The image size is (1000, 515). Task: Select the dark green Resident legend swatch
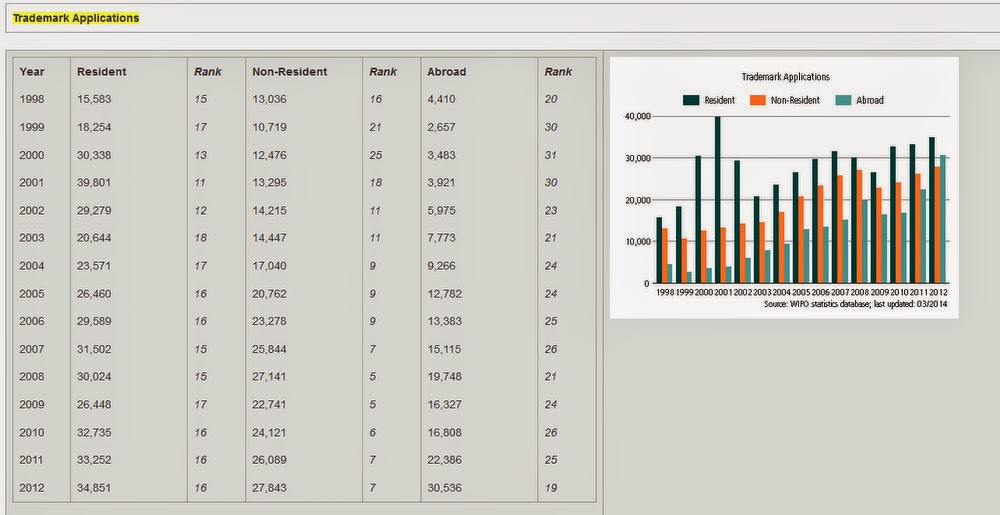tap(691, 100)
